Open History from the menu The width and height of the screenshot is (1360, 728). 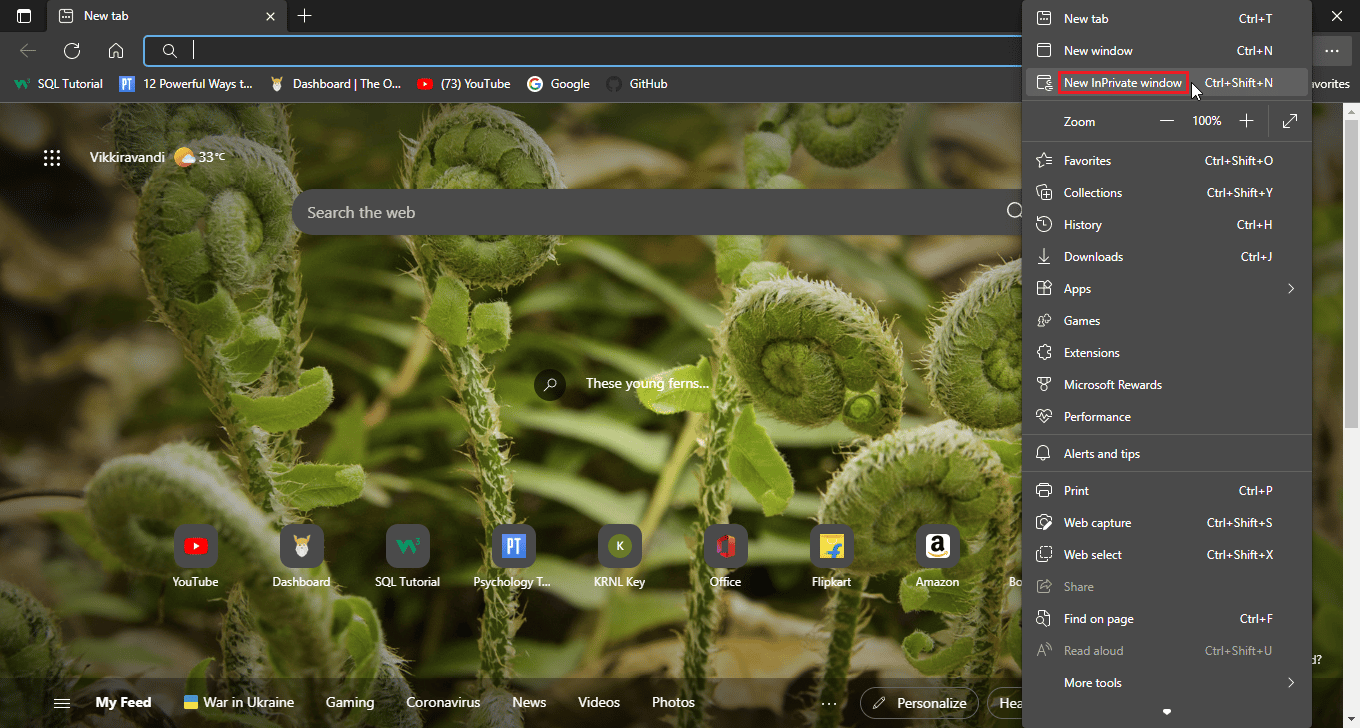[x=1082, y=225]
